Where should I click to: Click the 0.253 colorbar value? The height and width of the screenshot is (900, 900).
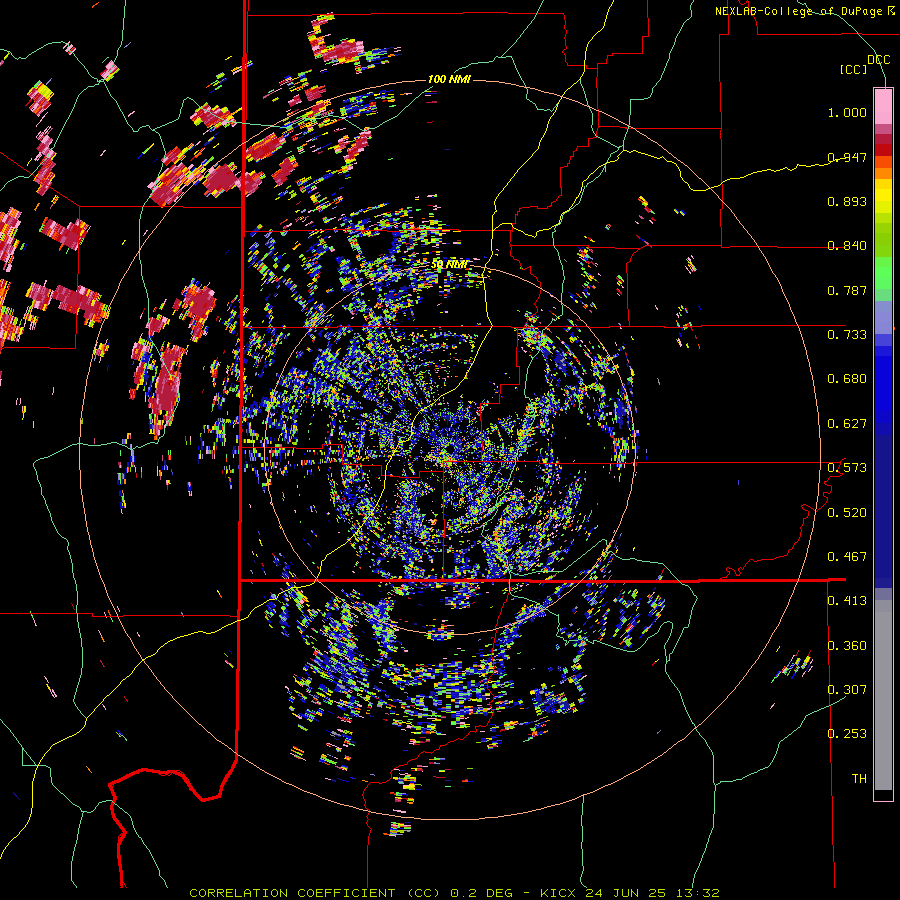(847, 734)
